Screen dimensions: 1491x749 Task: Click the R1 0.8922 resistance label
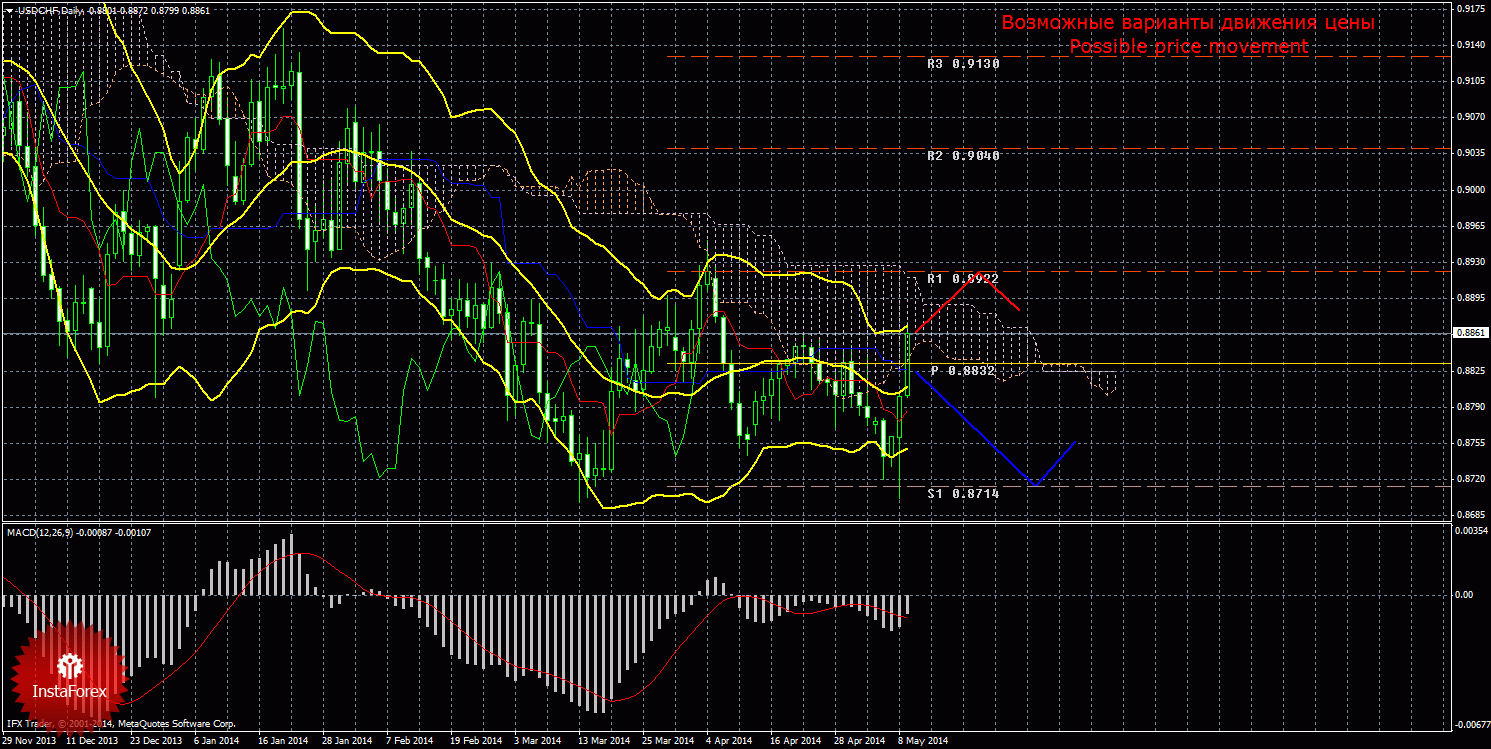click(963, 279)
